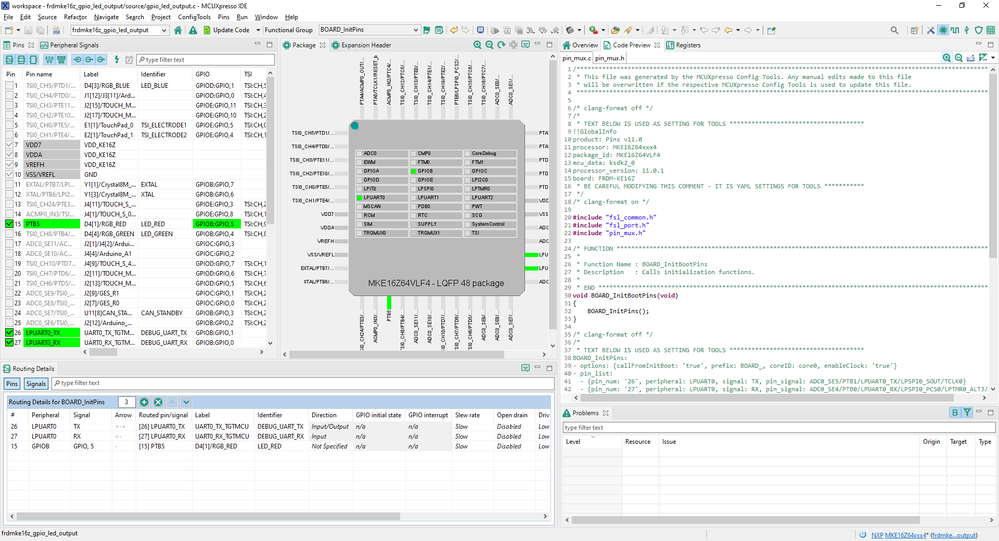Open the File menu

click(8, 17)
